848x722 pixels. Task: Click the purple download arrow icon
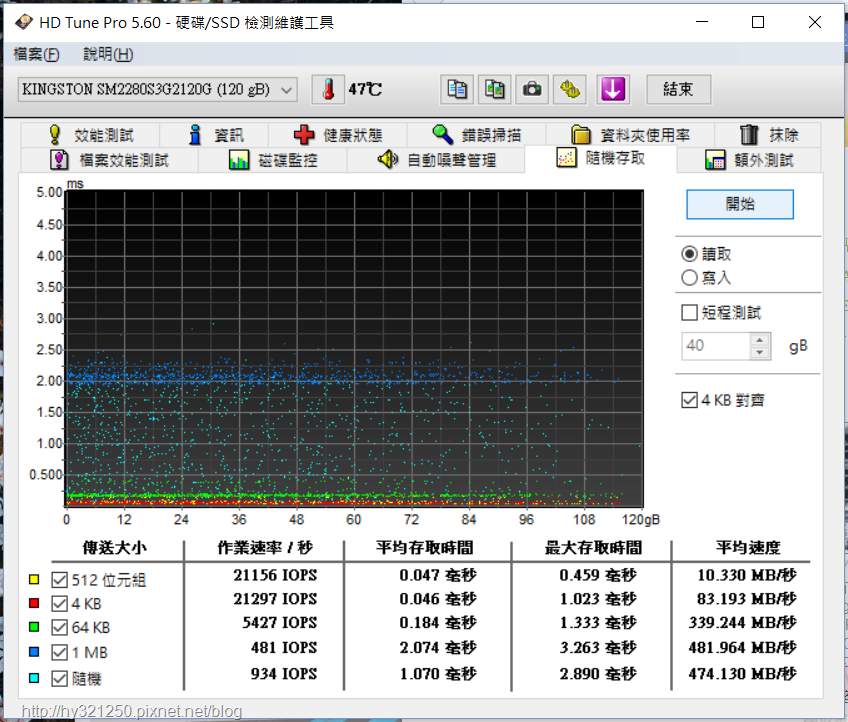(613, 89)
